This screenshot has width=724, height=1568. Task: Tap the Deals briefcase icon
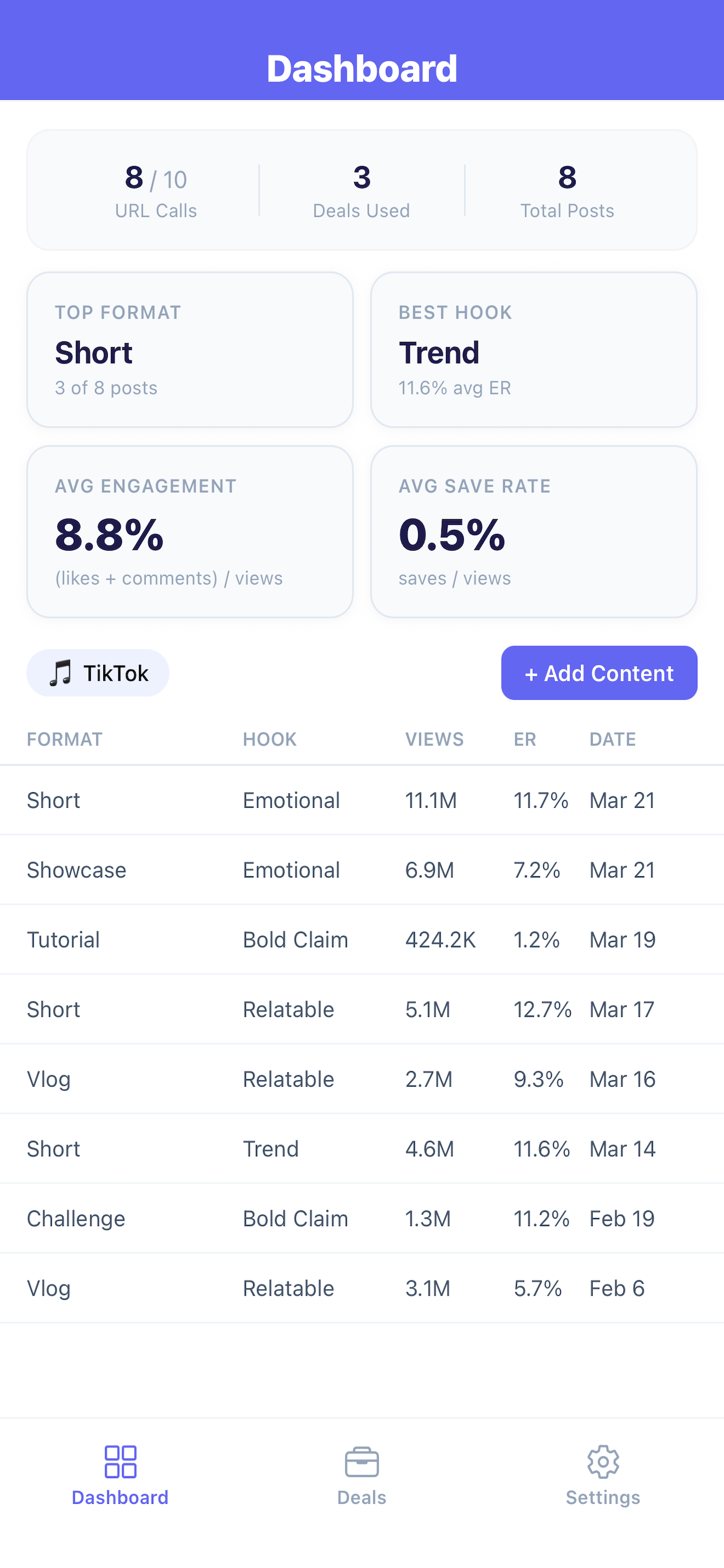[362, 1461]
